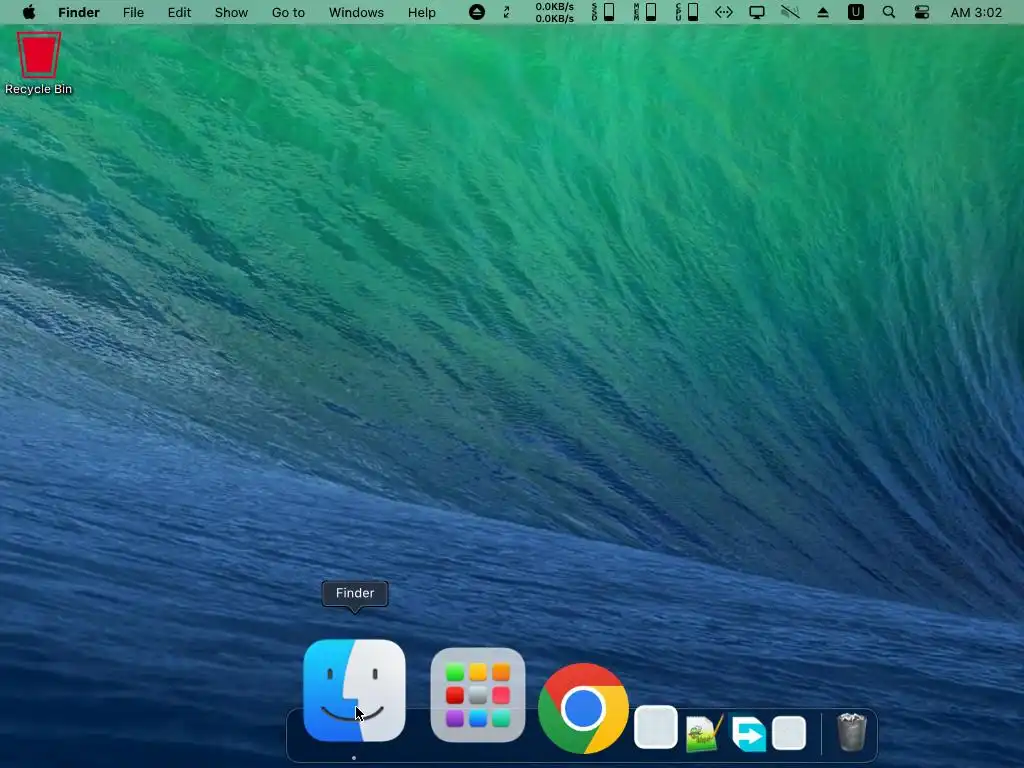Click the blank white dock icon beside Chrome
1024x768 pixels.
click(656, 727)
